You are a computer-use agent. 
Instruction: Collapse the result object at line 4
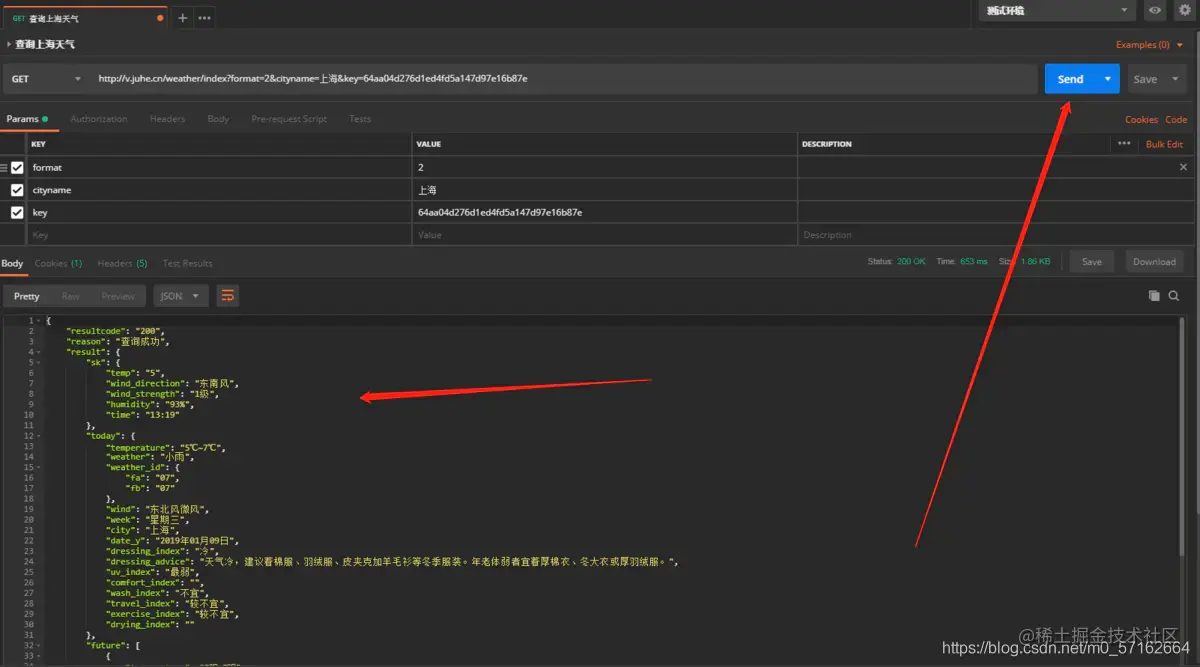coord(39,352)
